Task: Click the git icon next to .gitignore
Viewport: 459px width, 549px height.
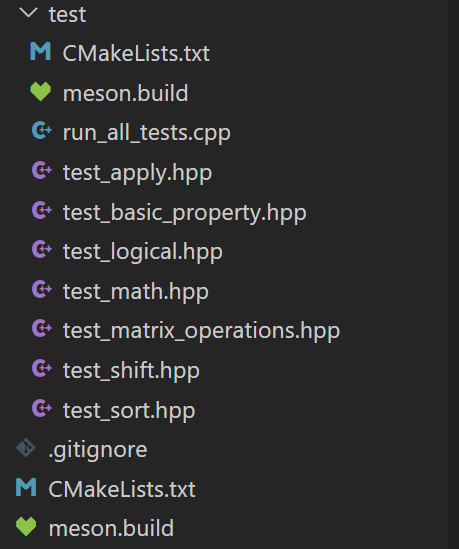Action: click(x=26, y=448)
